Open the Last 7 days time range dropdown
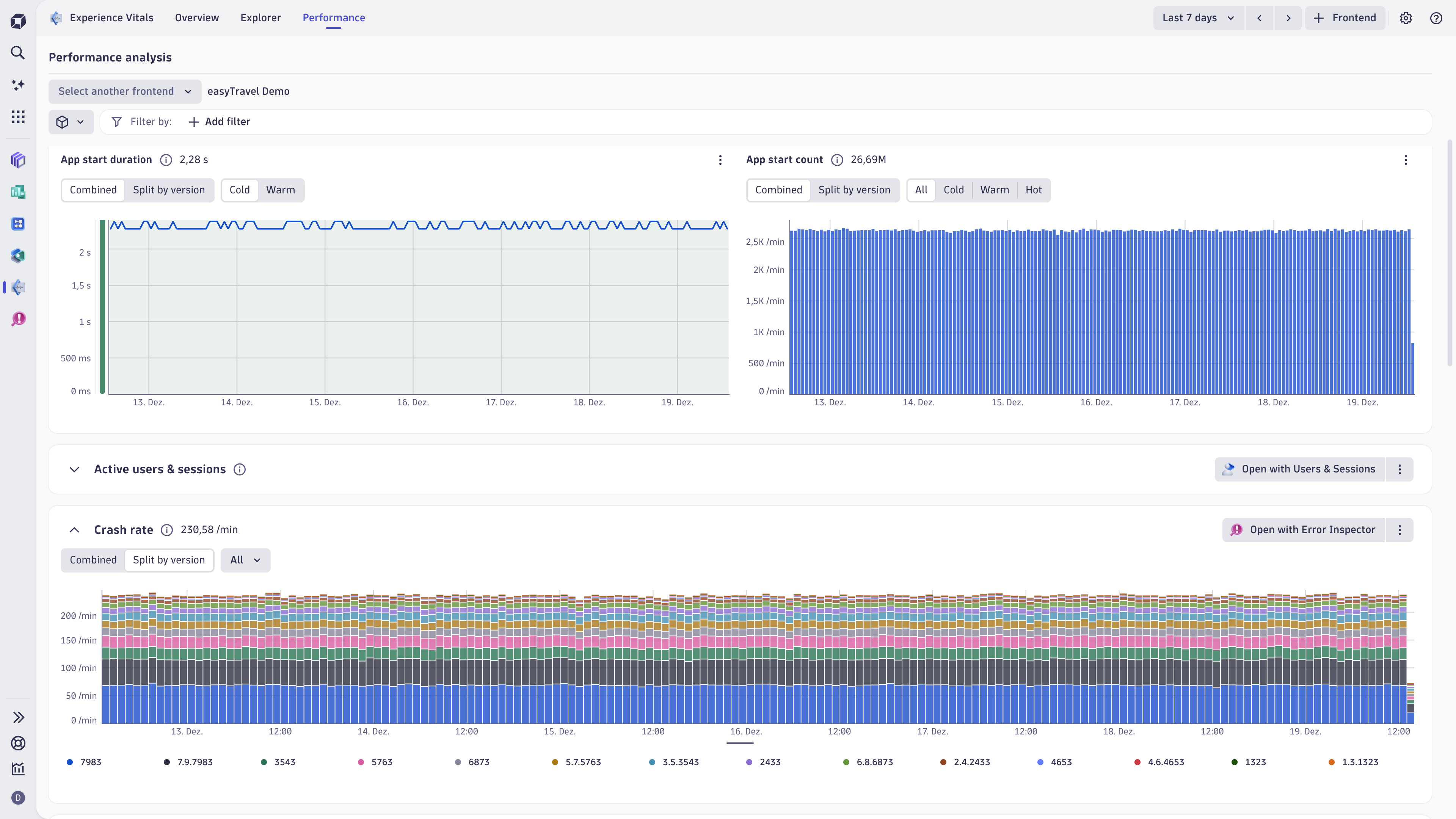Screen dimensions: 1456x819 point(1198,17)
